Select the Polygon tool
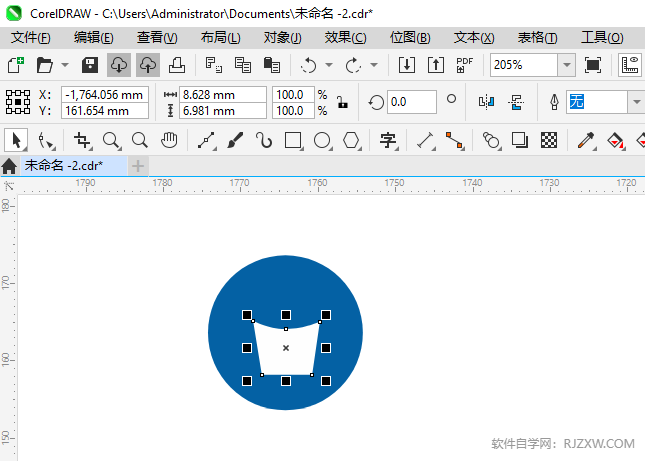Viewport: 645px width, 461px height. 351,140
